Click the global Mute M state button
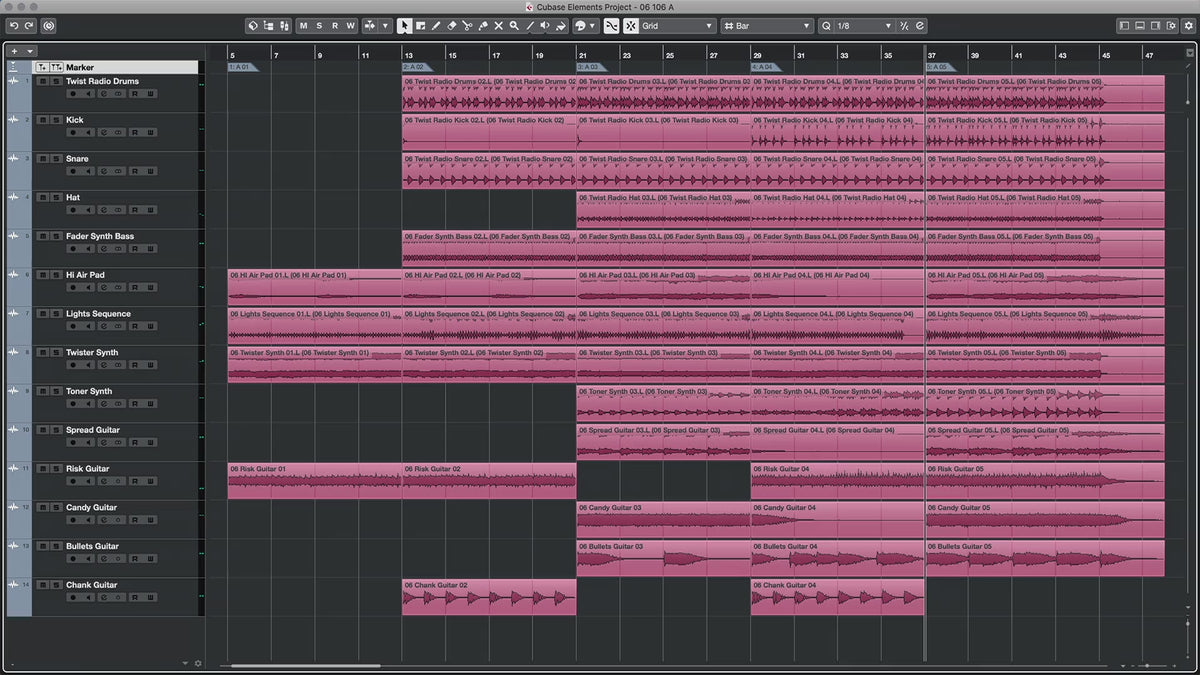Viewport: 1200px width, 675px height. pyautogui.click(x=303, y=25)
